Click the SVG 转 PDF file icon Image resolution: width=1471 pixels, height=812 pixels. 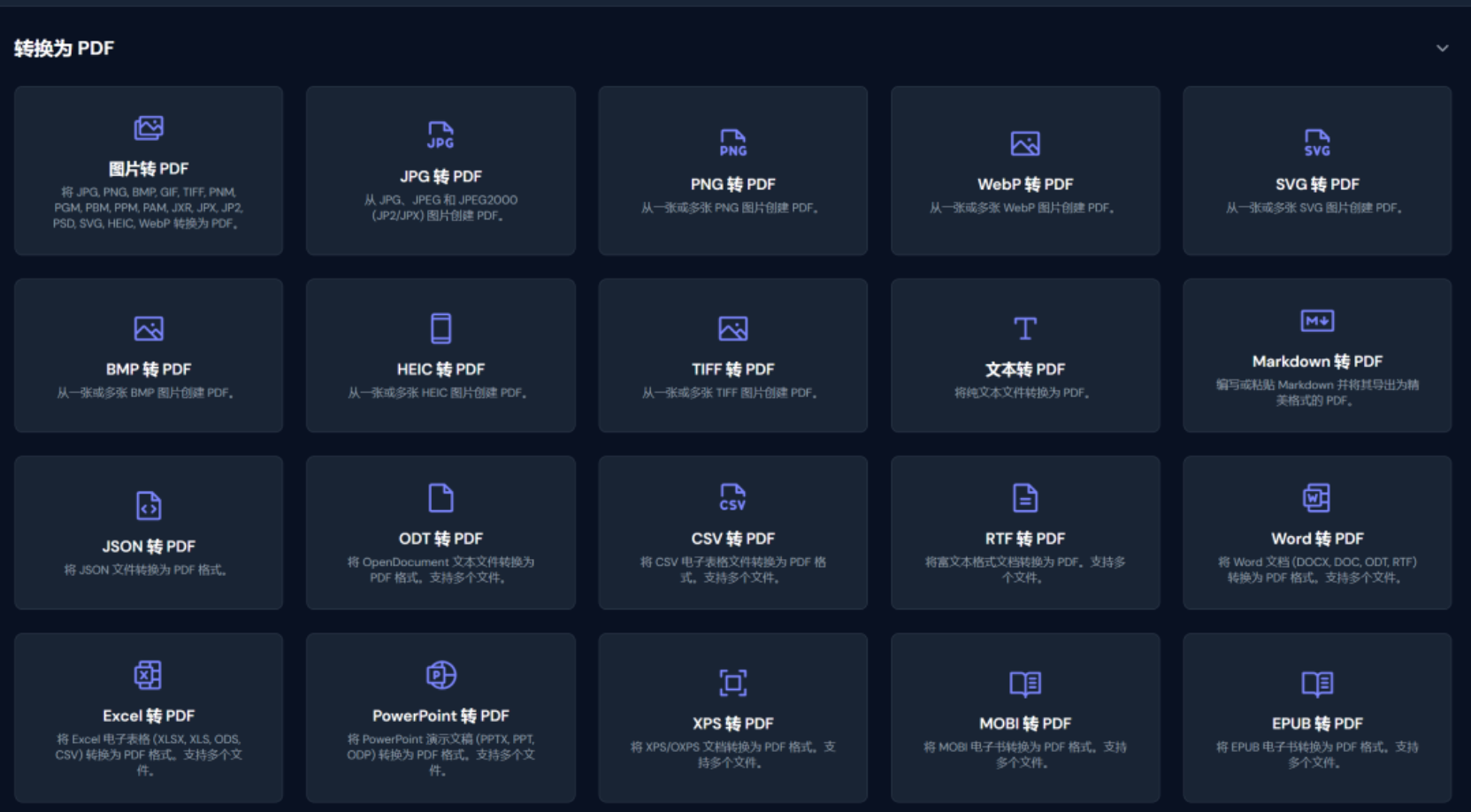click(x=1317, y=143)
